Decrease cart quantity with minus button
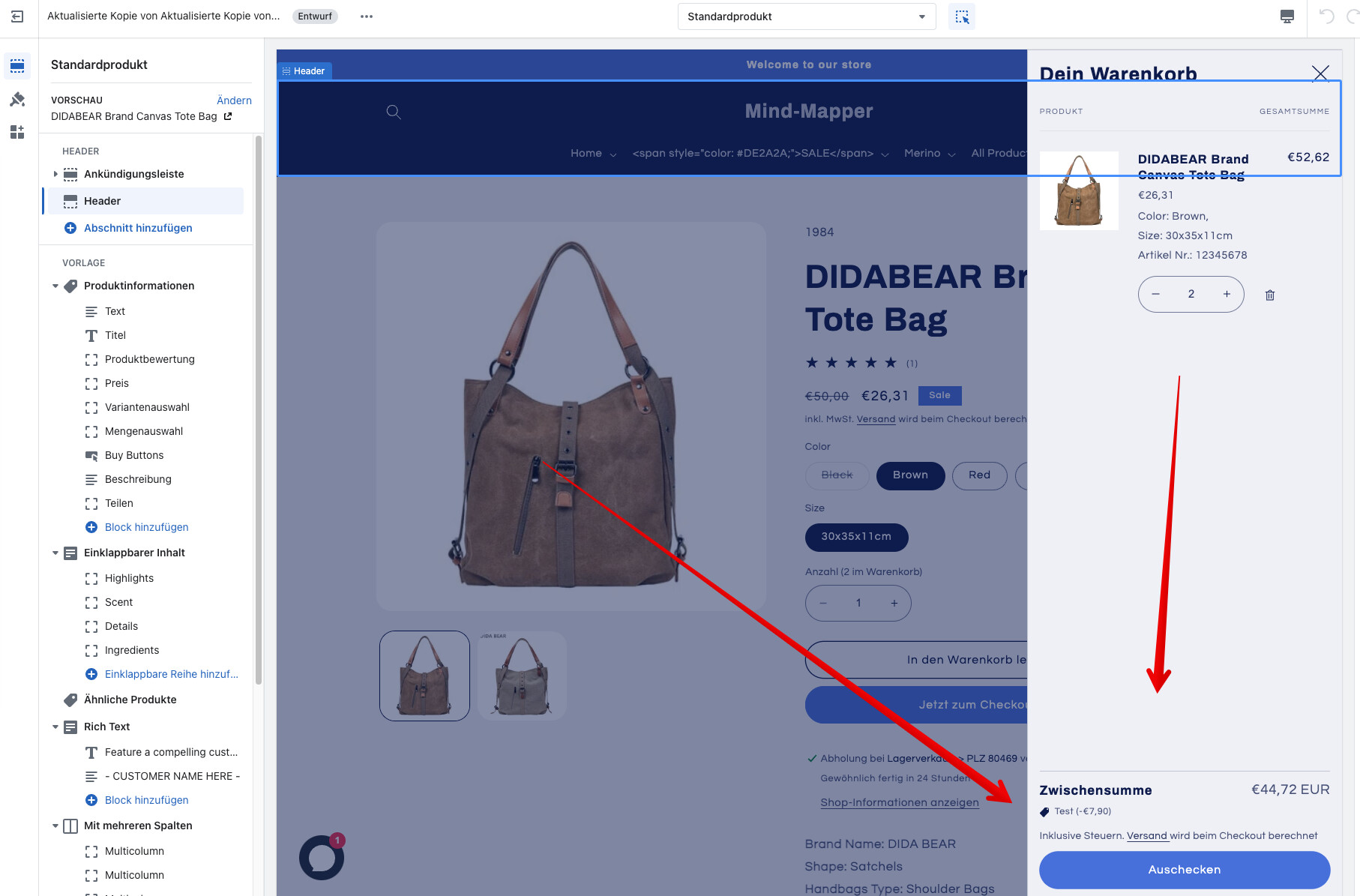 (x=1156, y=294)
